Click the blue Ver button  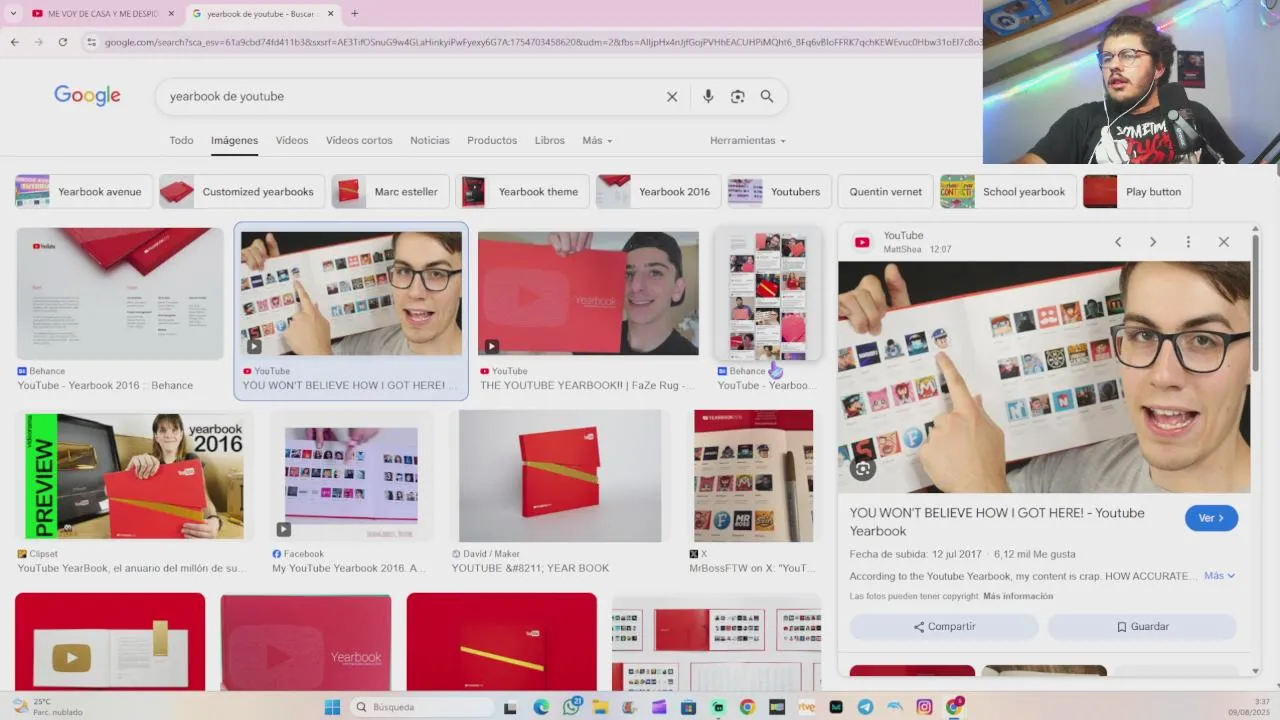pos(1211,518)
